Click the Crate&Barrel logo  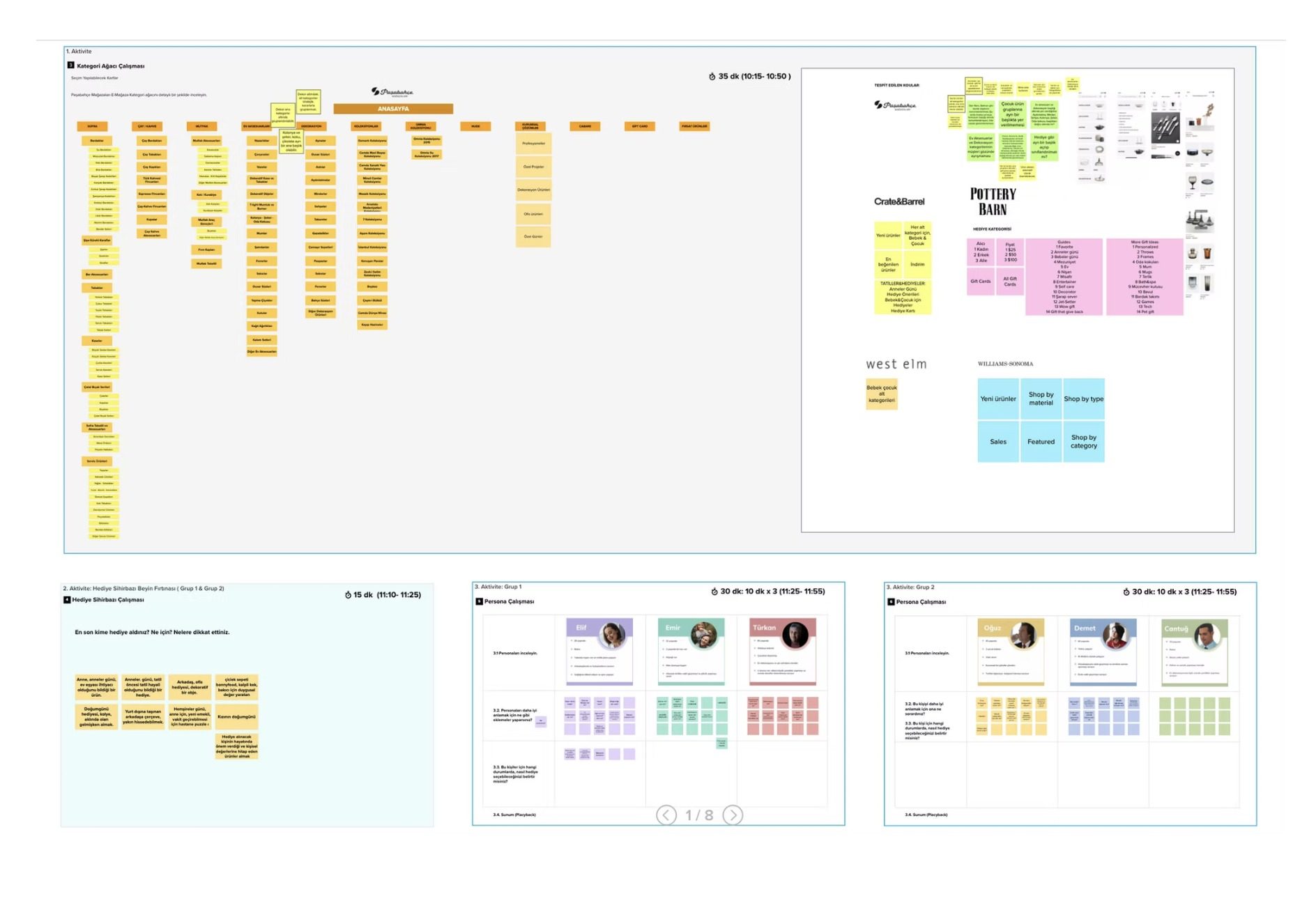coord(899,201)
